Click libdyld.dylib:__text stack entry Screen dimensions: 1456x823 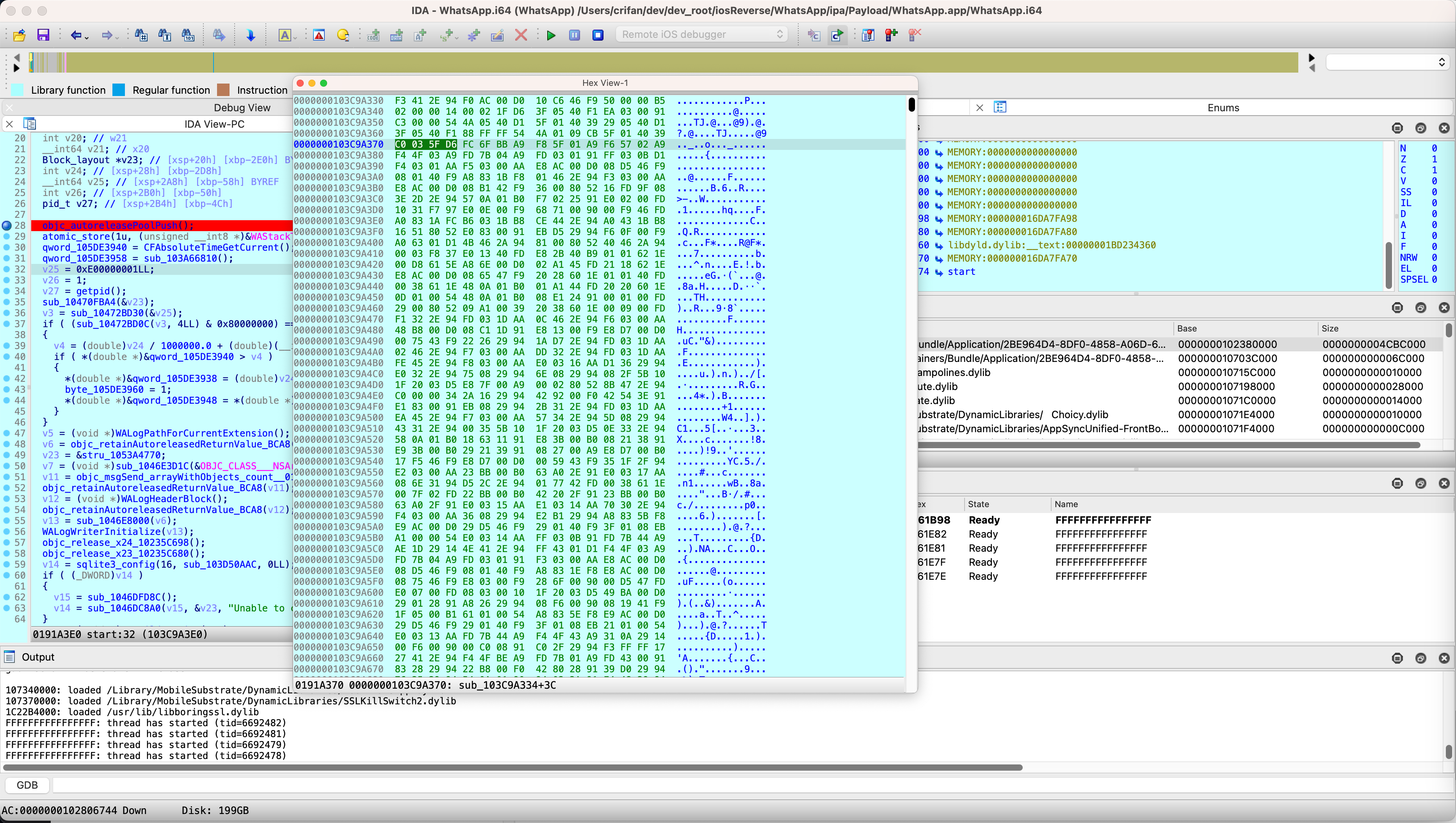click(x=1052, y=245)
